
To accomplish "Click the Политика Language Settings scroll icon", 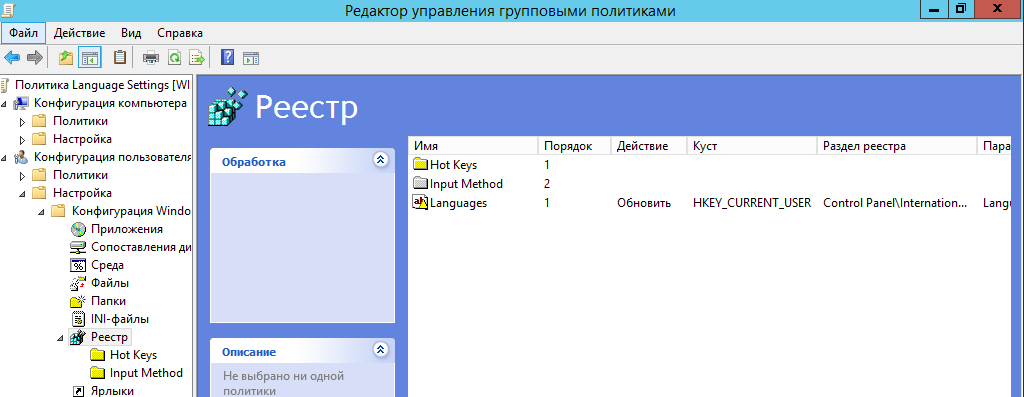I will pos(5,85).
